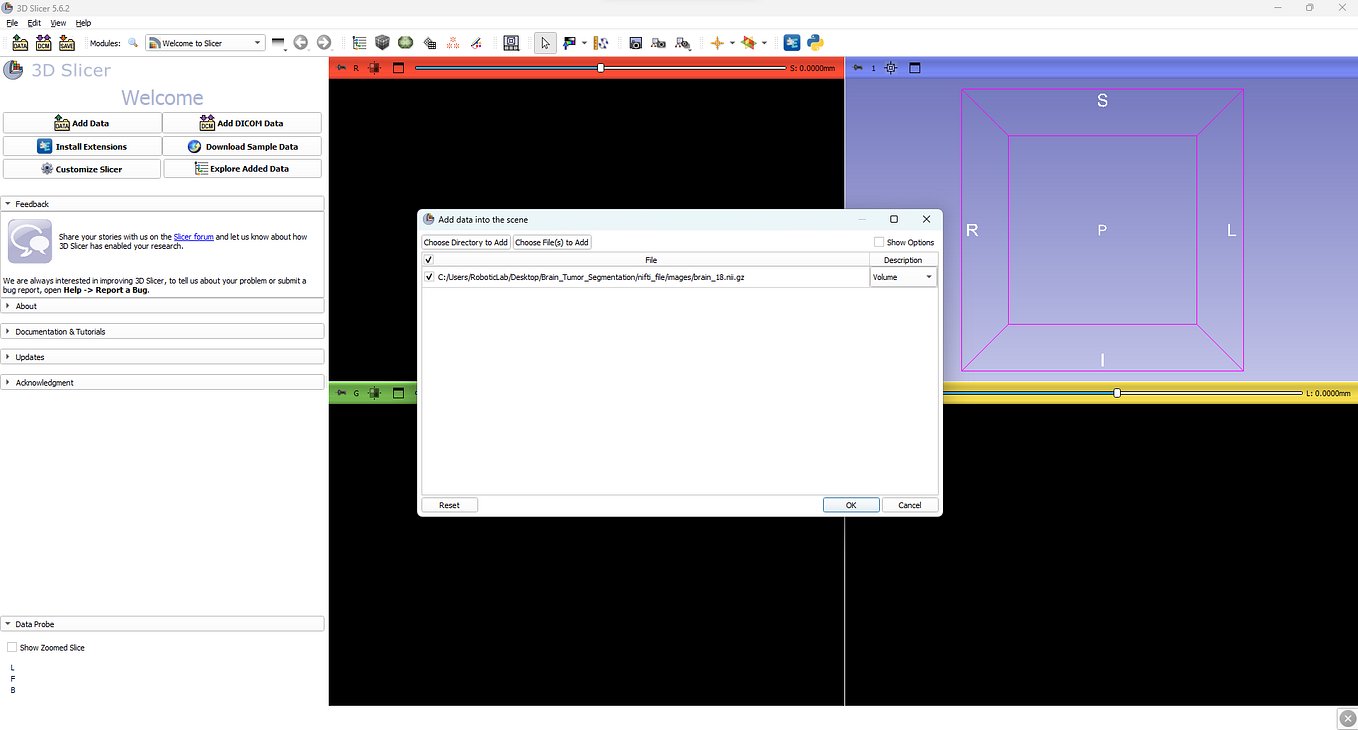
Task: Uncheck the brain_18.nii.gz file entry
Action: (x=428, y=276)
